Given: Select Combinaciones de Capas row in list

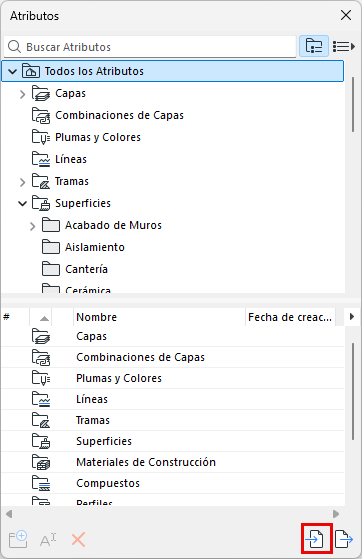Looking at the screenshot, I should coord(173,357).
